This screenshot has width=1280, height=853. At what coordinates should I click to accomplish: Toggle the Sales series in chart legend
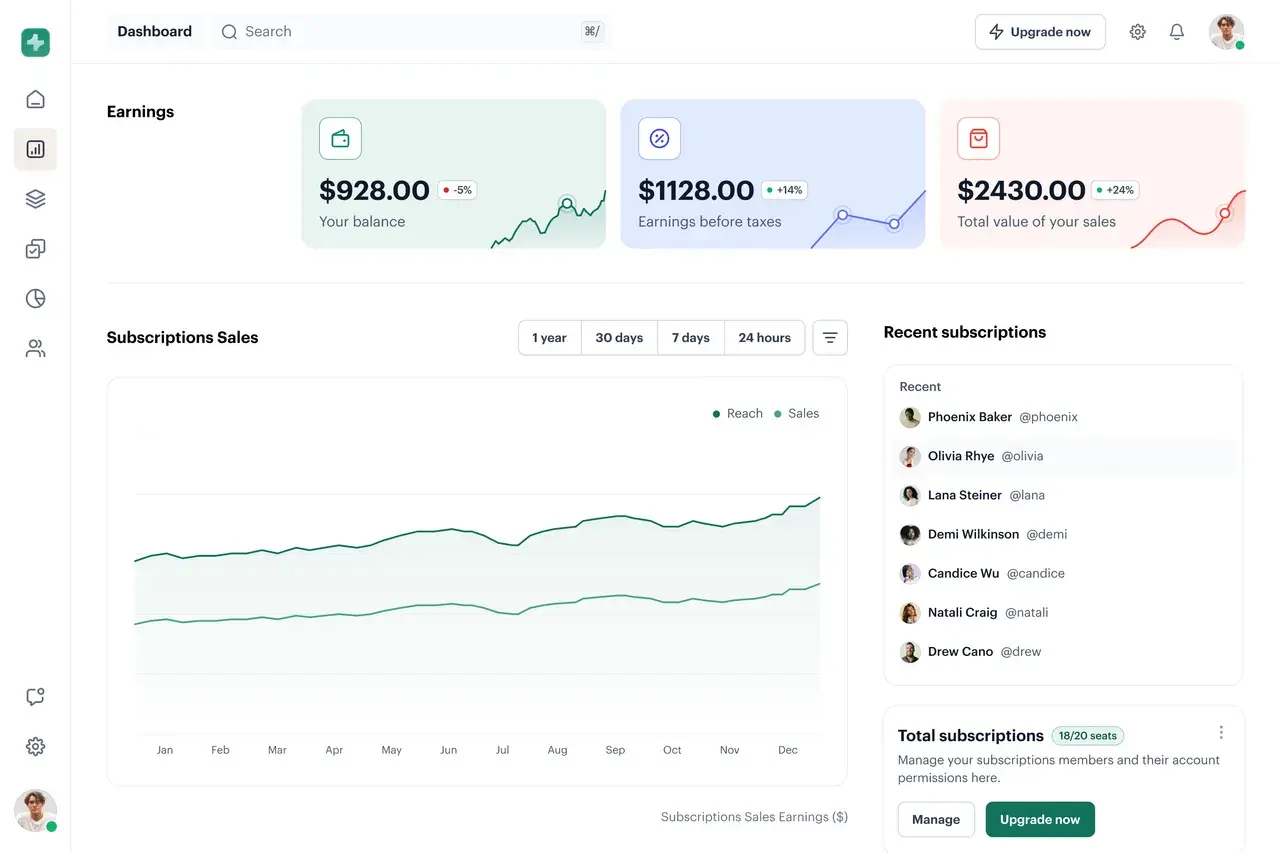pos(797,413)
